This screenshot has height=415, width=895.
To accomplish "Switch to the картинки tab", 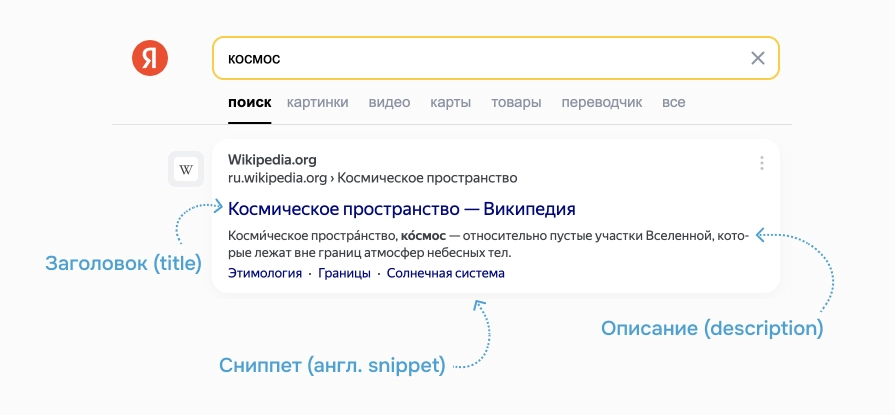I will click(x=317, y=103).
